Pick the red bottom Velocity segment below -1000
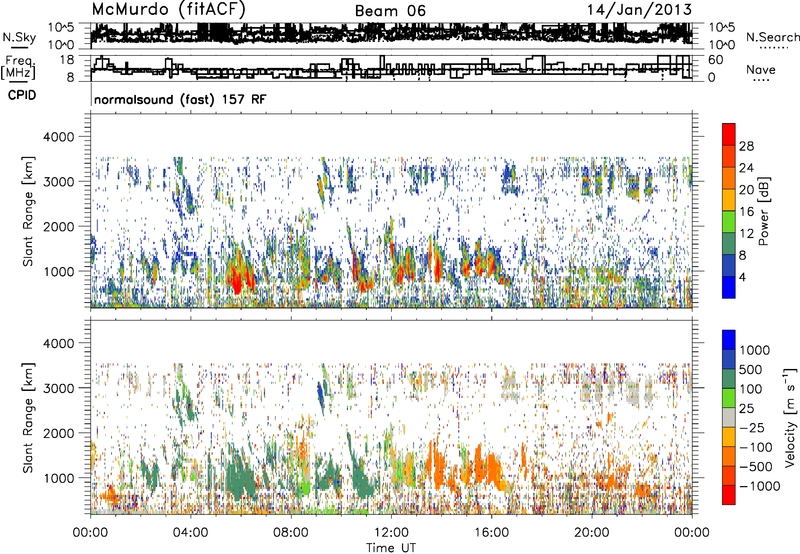Viewport: 800px width, 554px height. pyautogui.click(x=729, y=495)
